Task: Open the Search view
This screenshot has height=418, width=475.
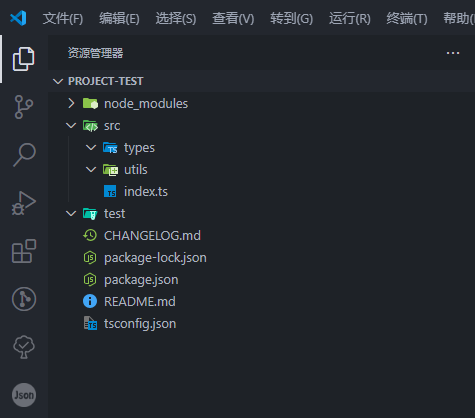Action: 24,155
